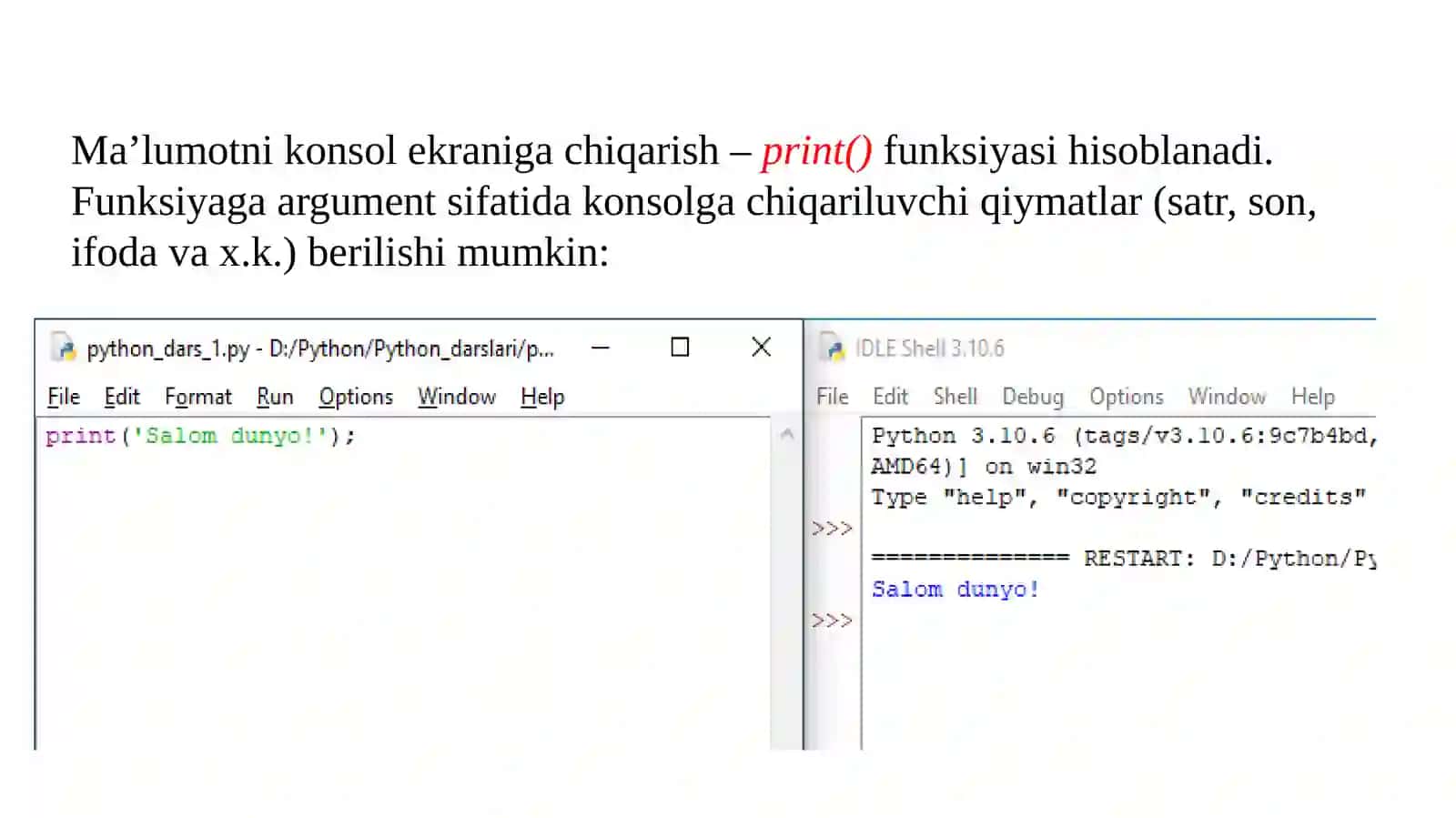Click the Type "help" line in the shell
Image resolution: width=1456 pixels, height=818 pixels.
[1118, 498]
